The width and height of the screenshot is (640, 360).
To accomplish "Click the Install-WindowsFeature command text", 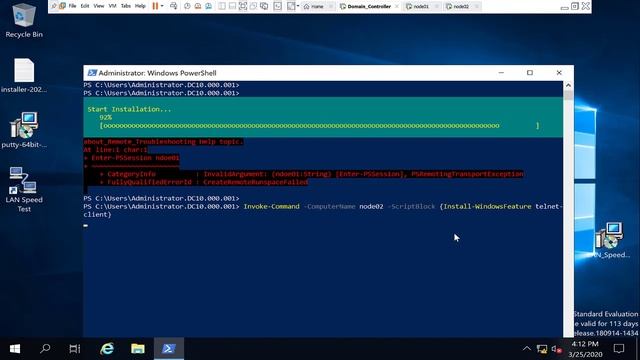I will [487, 207].
